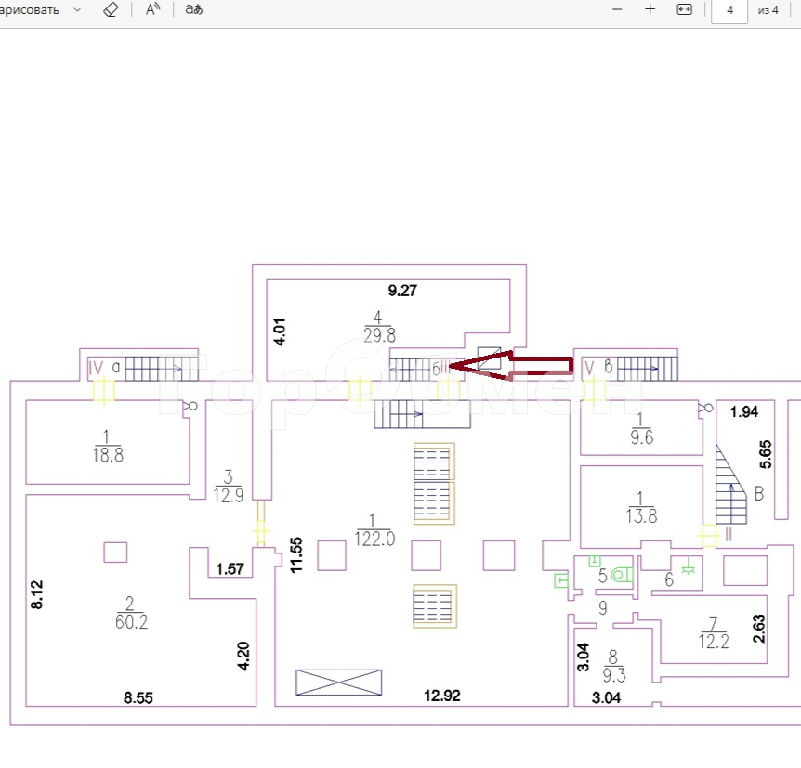The width and height of the screenshot is (801, 768).
Task: Click the page number input field
Action: [x=730, y=10]
